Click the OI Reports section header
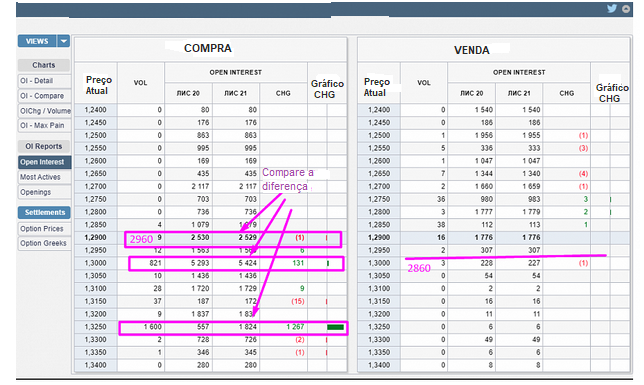This screenshot has width=644, height=385. (44, 146)
